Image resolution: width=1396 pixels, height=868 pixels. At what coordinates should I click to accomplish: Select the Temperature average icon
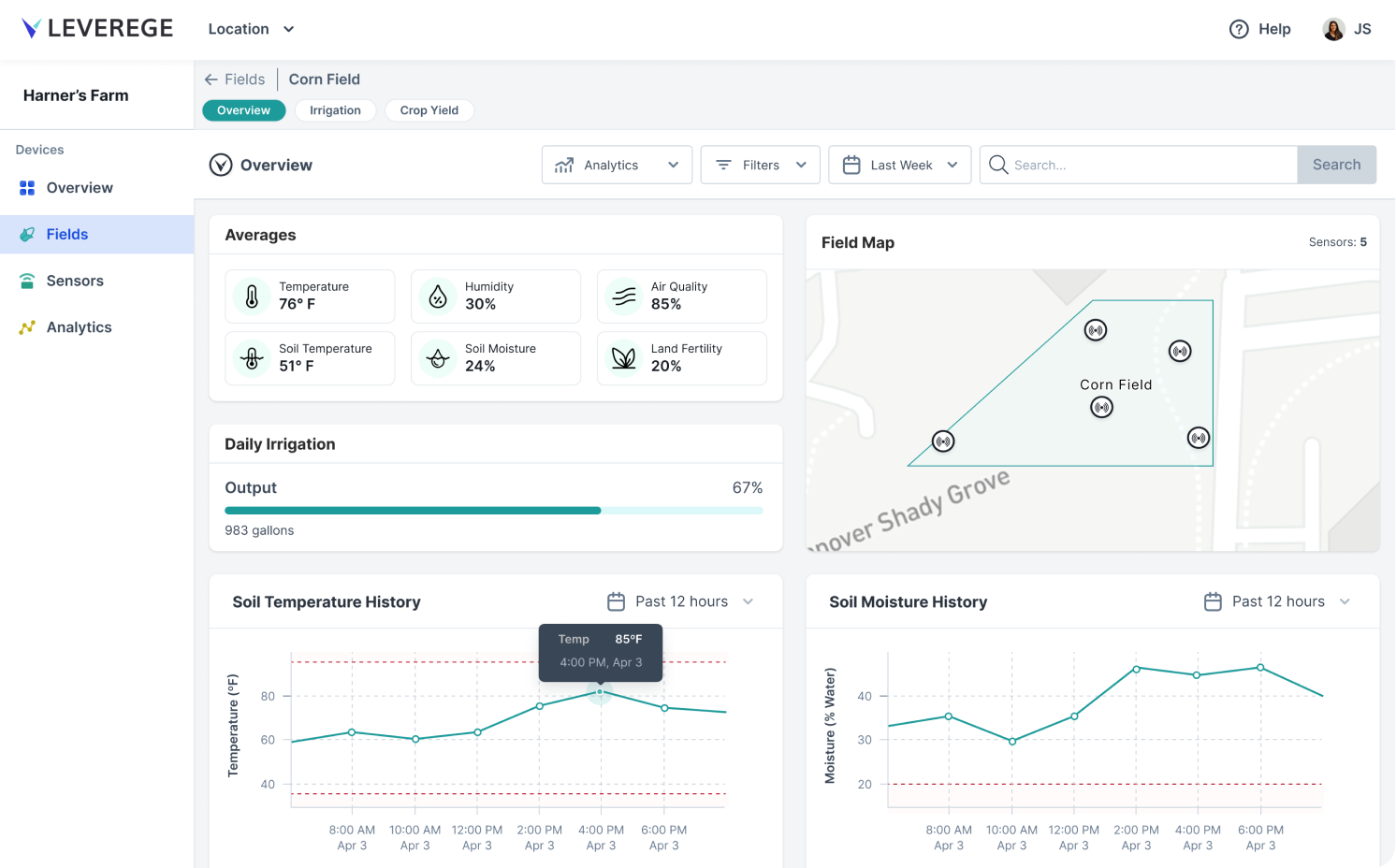tap(251, 297)
